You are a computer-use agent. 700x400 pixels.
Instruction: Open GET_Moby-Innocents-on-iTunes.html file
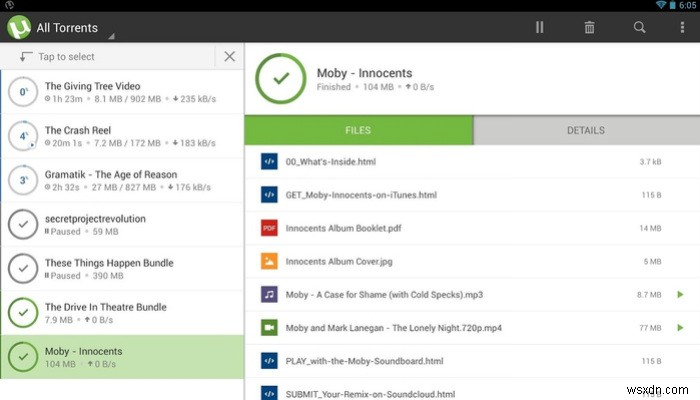click(x=361, y=195)
